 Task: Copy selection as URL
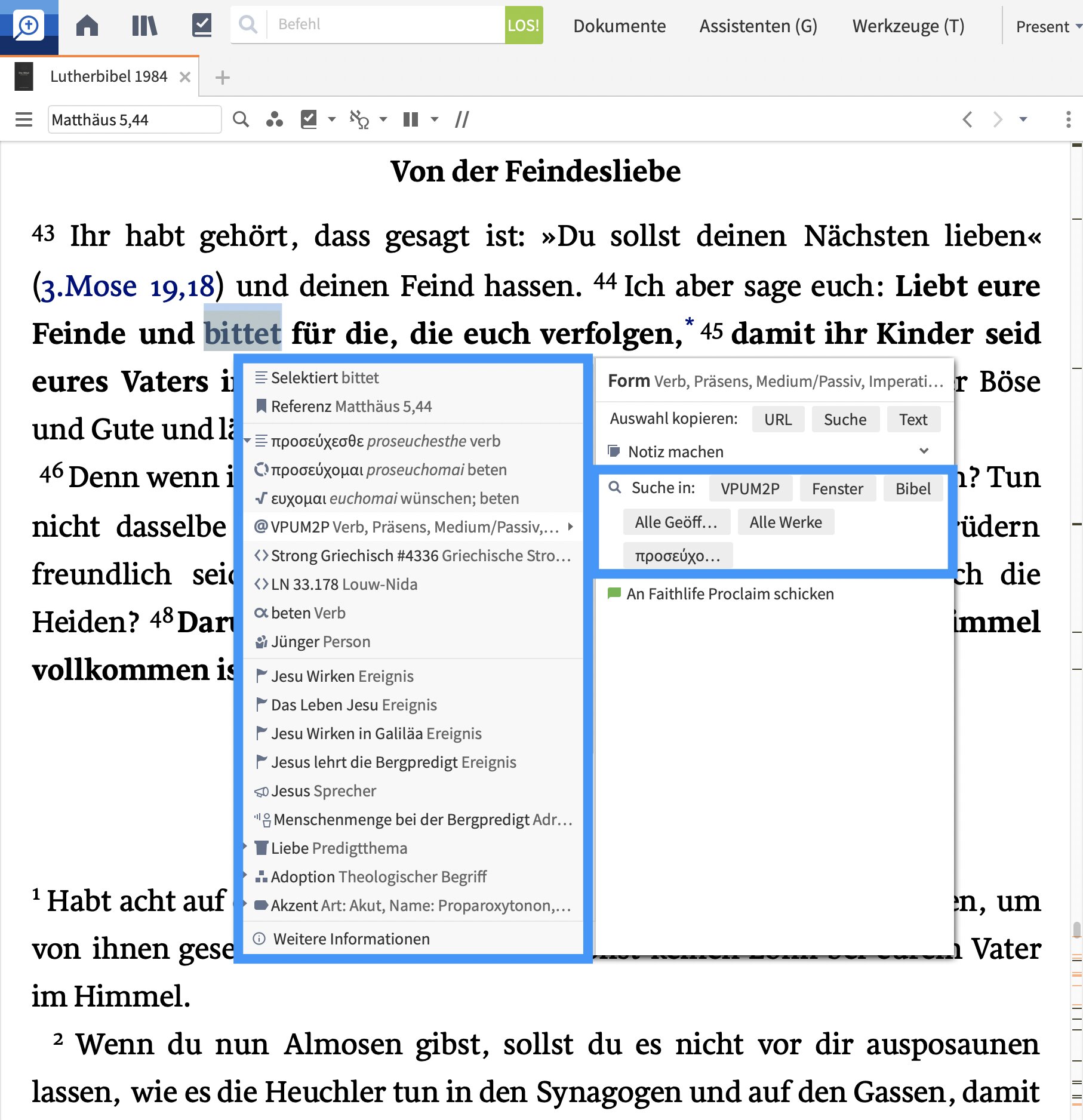(x=778, y=419)
